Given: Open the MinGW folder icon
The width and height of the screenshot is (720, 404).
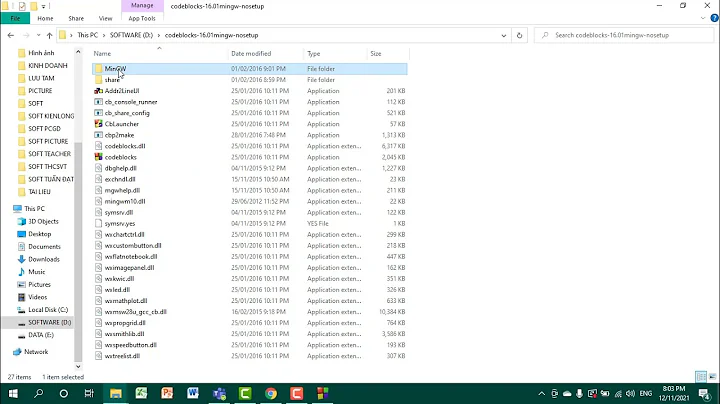Looking at the screenshot, I should (98, 69).
